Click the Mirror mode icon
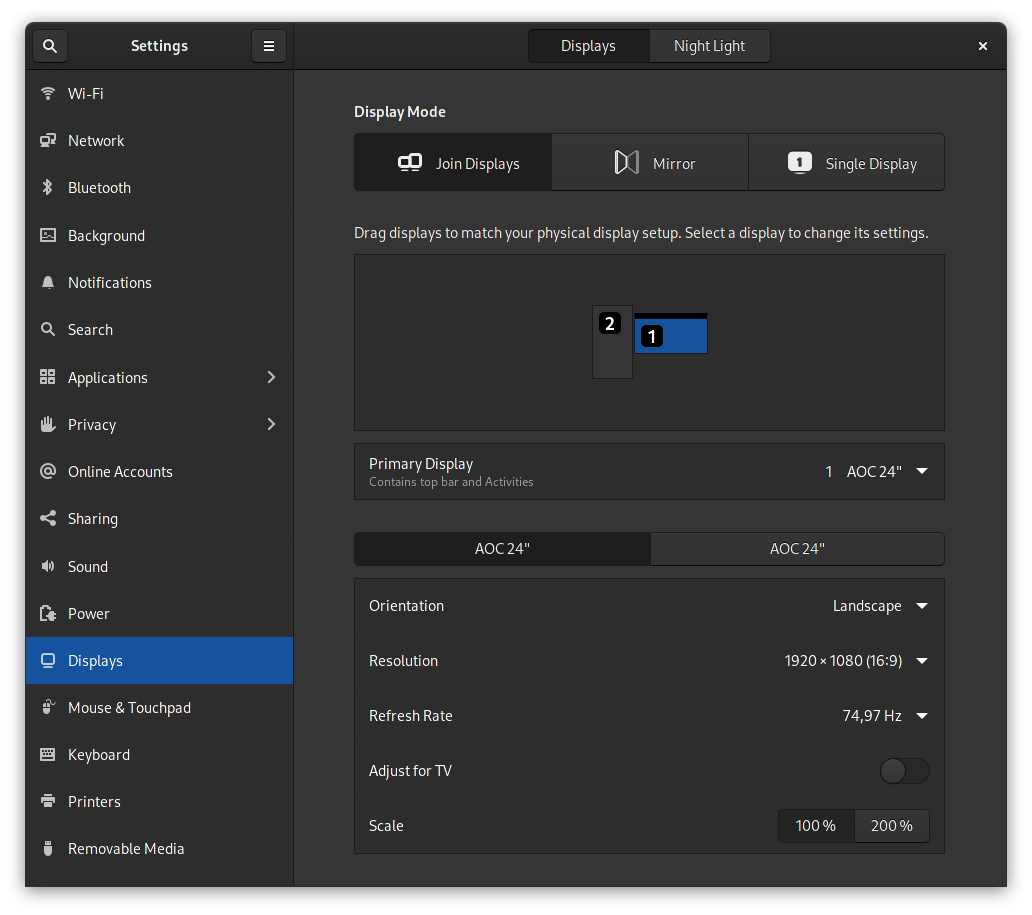The image size is (1032, 915). tap(627, 163)
